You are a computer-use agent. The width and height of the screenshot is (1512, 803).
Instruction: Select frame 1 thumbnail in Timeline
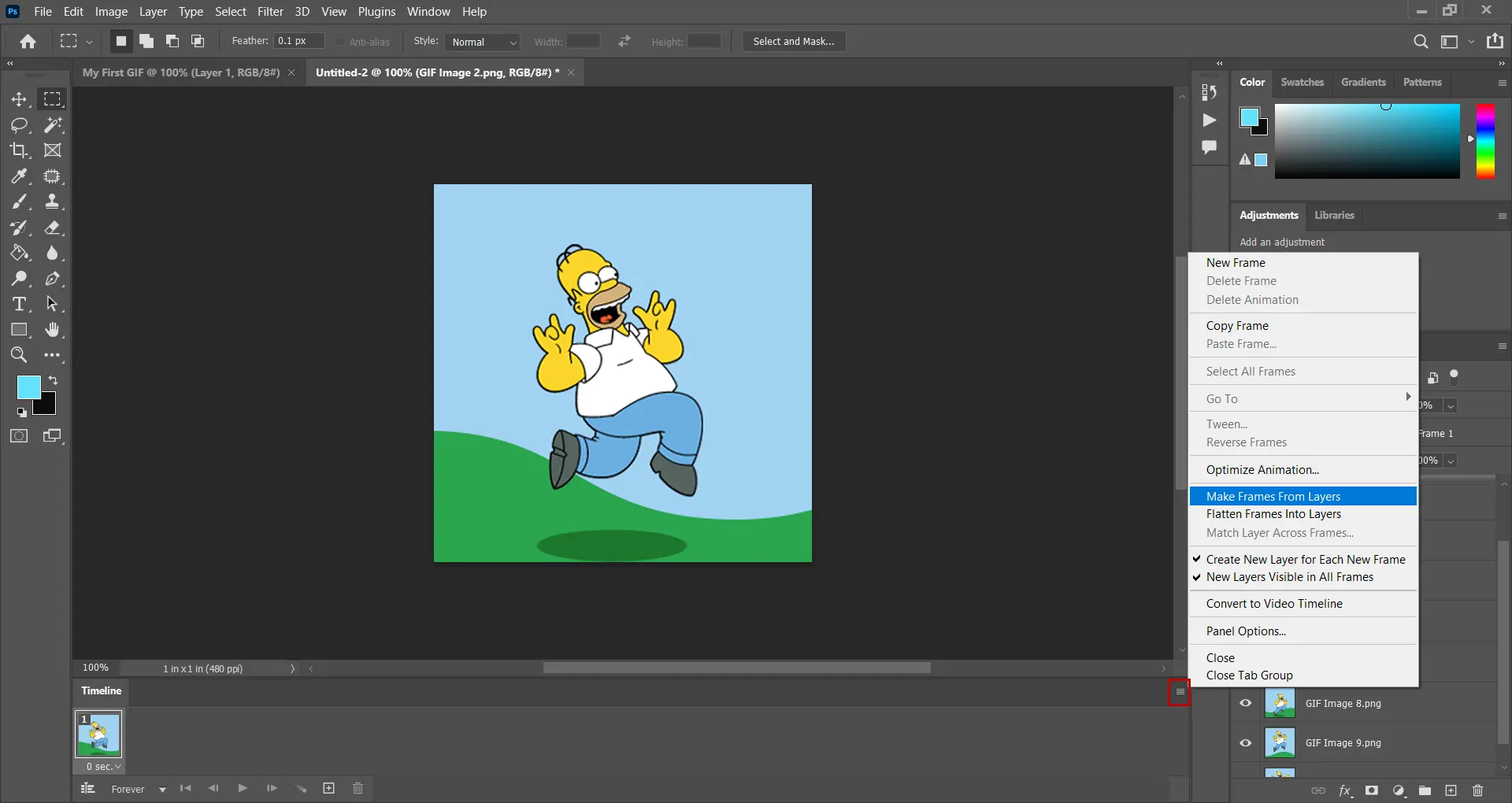tap(98, 734)
